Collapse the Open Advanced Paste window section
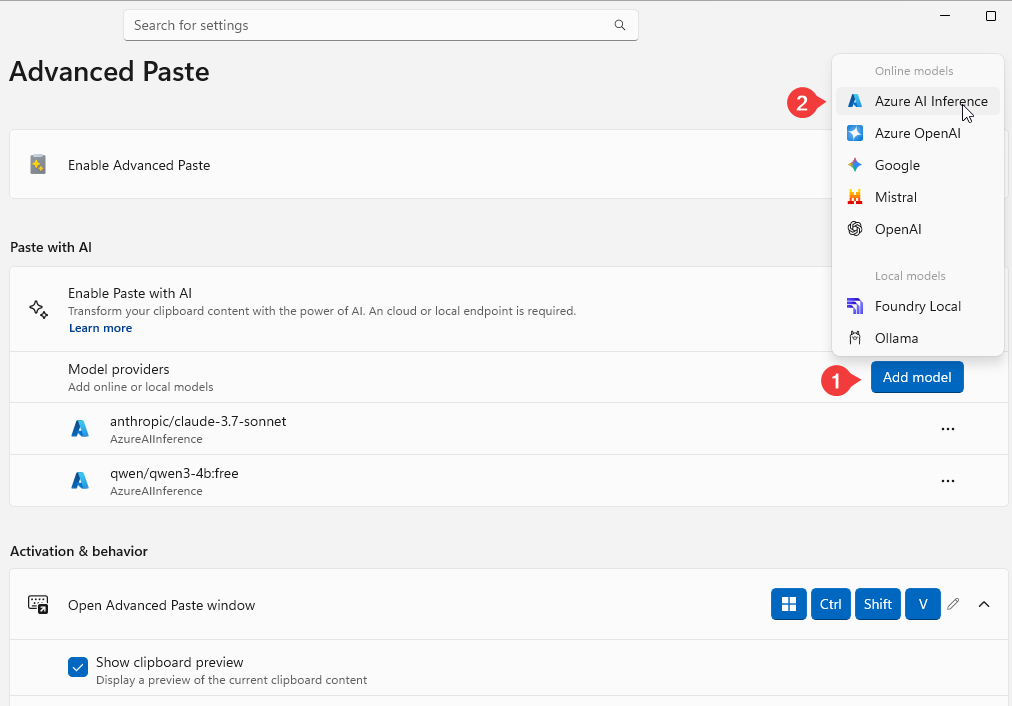The image size is (1012, 706). click(984, 604)
